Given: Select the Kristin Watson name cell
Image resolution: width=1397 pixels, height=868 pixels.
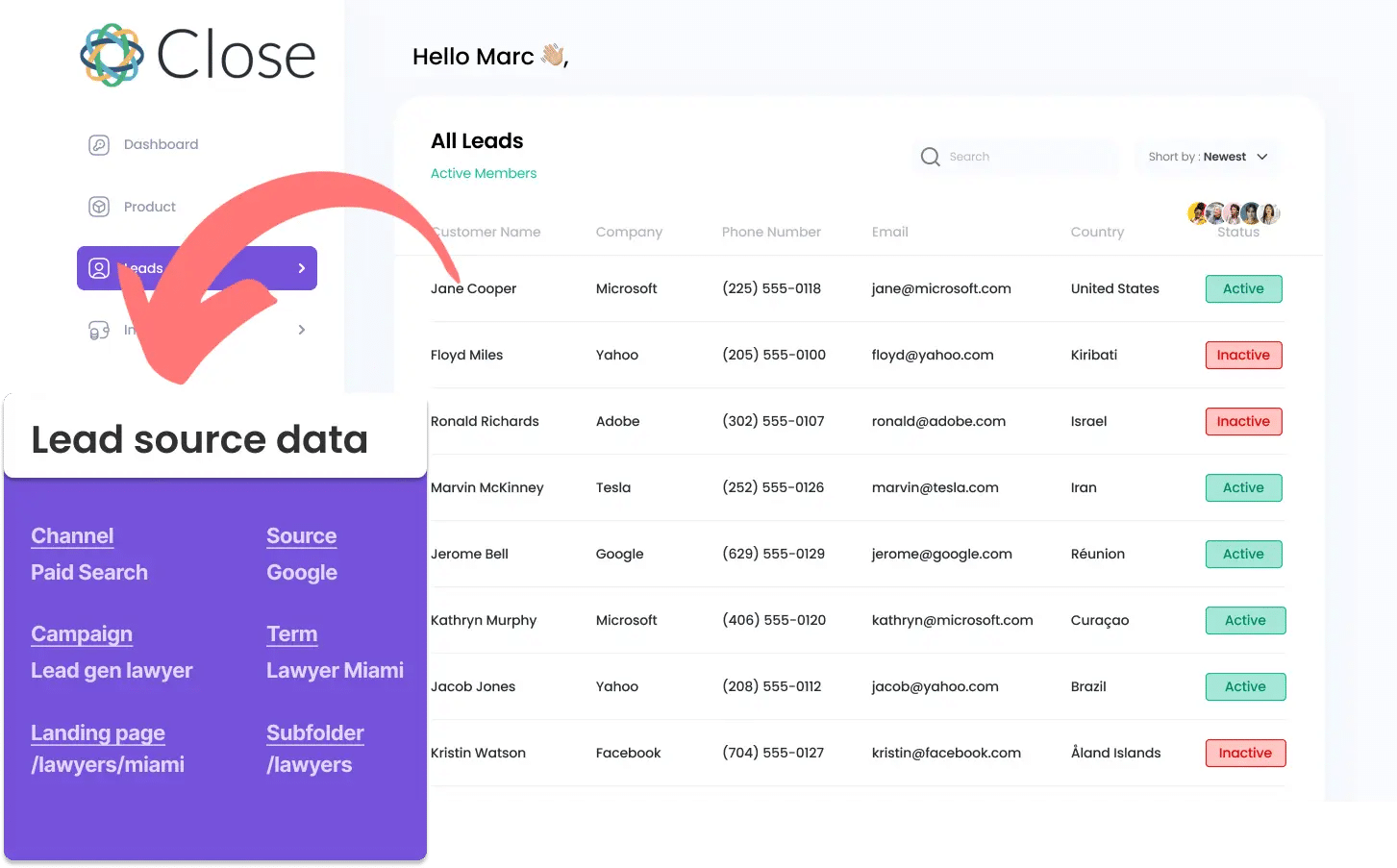Looking at the screenshot, I should [478, 753].
